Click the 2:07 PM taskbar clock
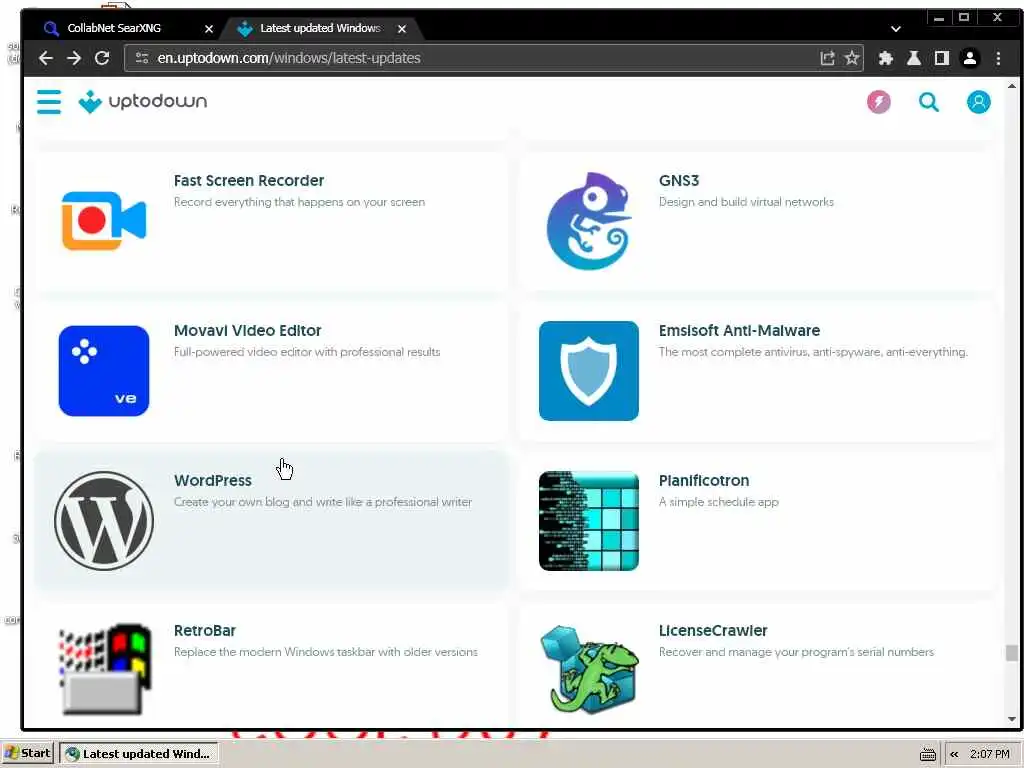The image size is (1024, 768). 989,754
